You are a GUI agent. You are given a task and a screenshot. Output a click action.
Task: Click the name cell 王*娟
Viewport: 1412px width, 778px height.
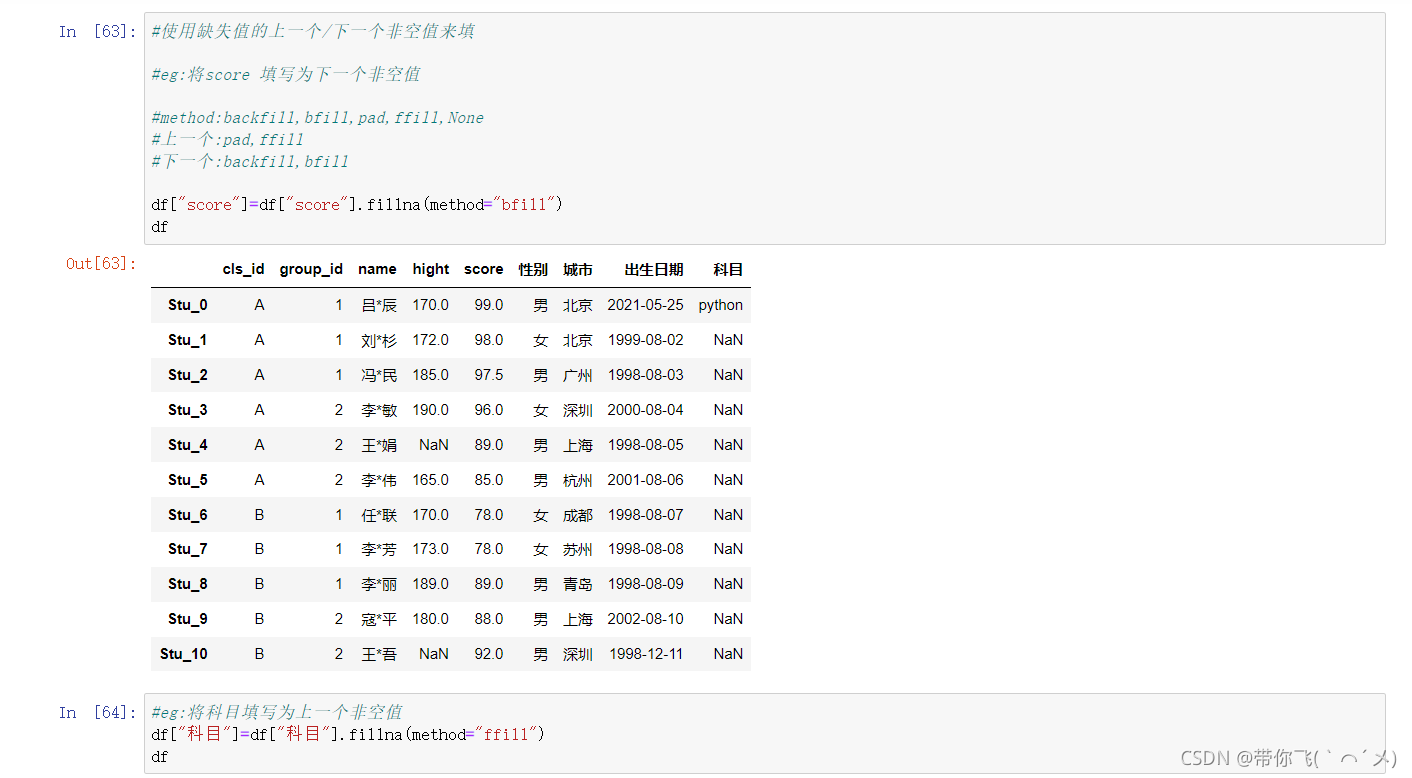point(379,445)
